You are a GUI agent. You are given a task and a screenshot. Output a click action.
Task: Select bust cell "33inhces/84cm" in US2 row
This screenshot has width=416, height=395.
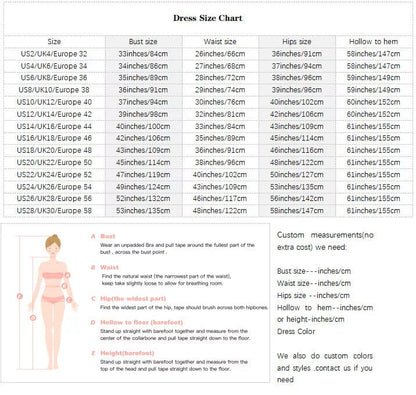click(143, 54)
